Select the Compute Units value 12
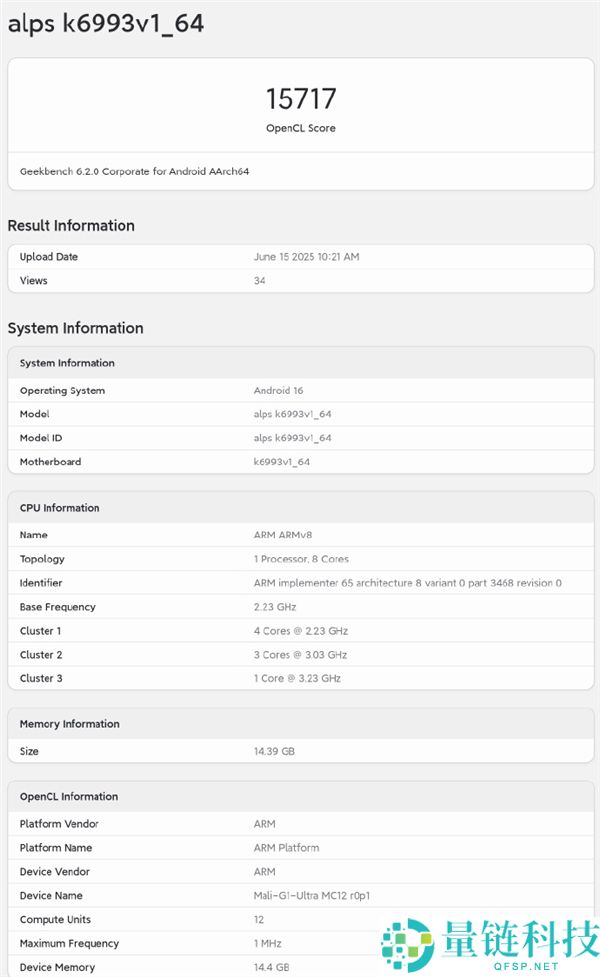This screenshot has height=977, width=600. (259, 920)
